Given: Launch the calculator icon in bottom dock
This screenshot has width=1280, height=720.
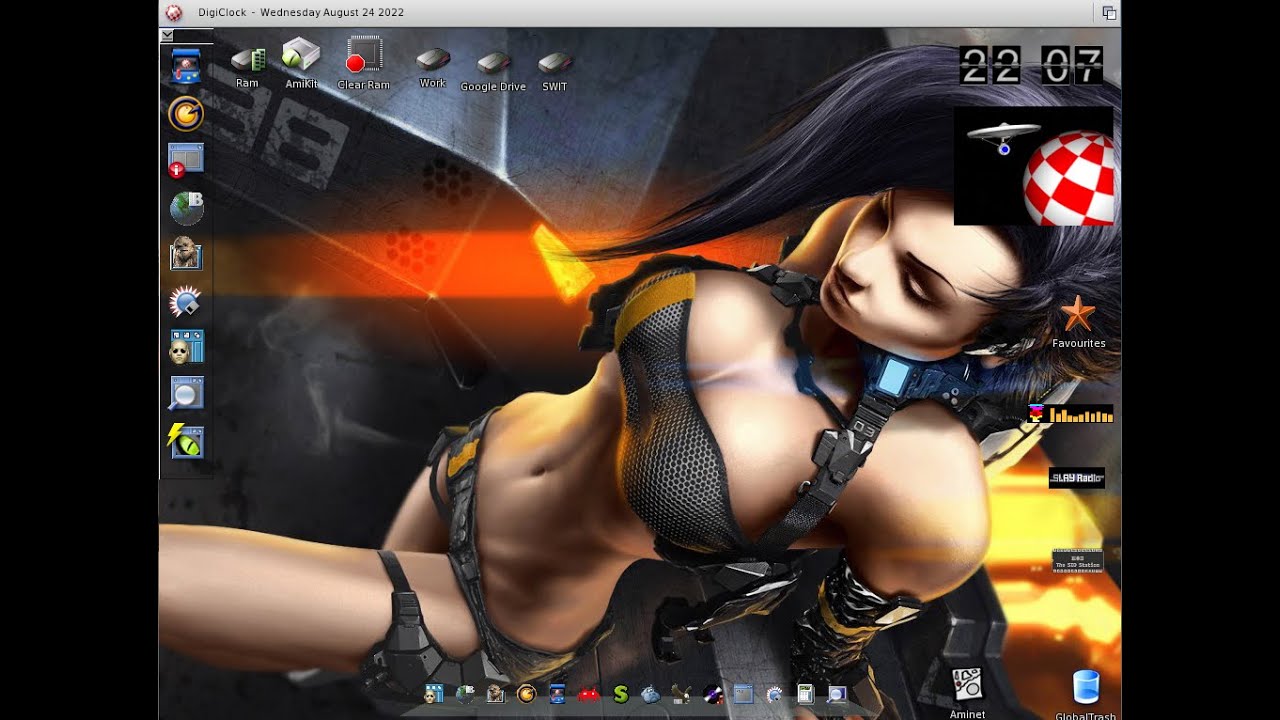Looking at the screenshot, I should coord(805,694).
